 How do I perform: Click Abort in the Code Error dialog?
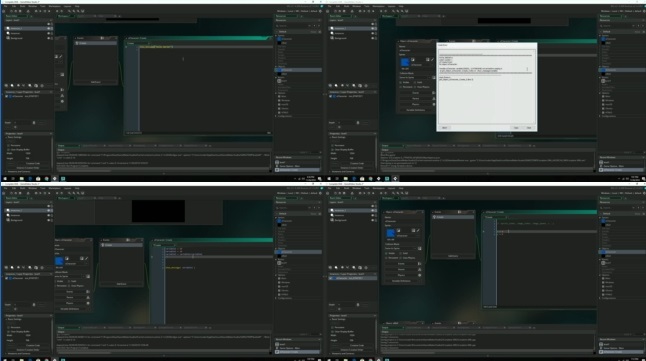[x=444, y=128]
